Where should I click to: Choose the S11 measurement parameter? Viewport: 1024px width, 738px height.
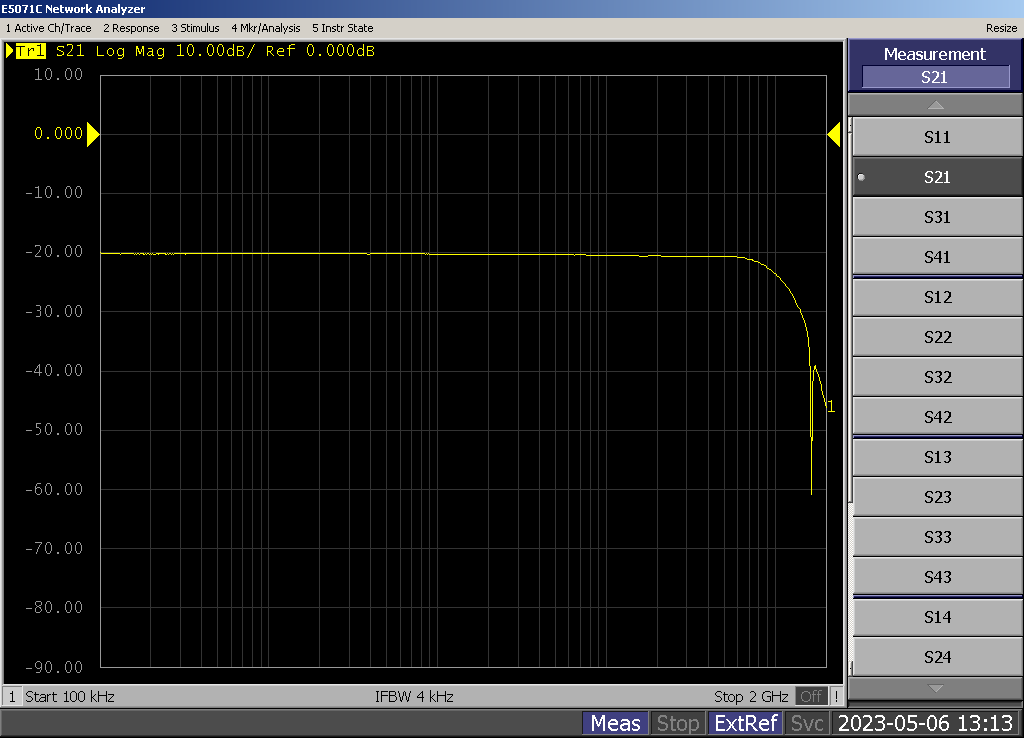pyautogui.click(x=936, y=137)
